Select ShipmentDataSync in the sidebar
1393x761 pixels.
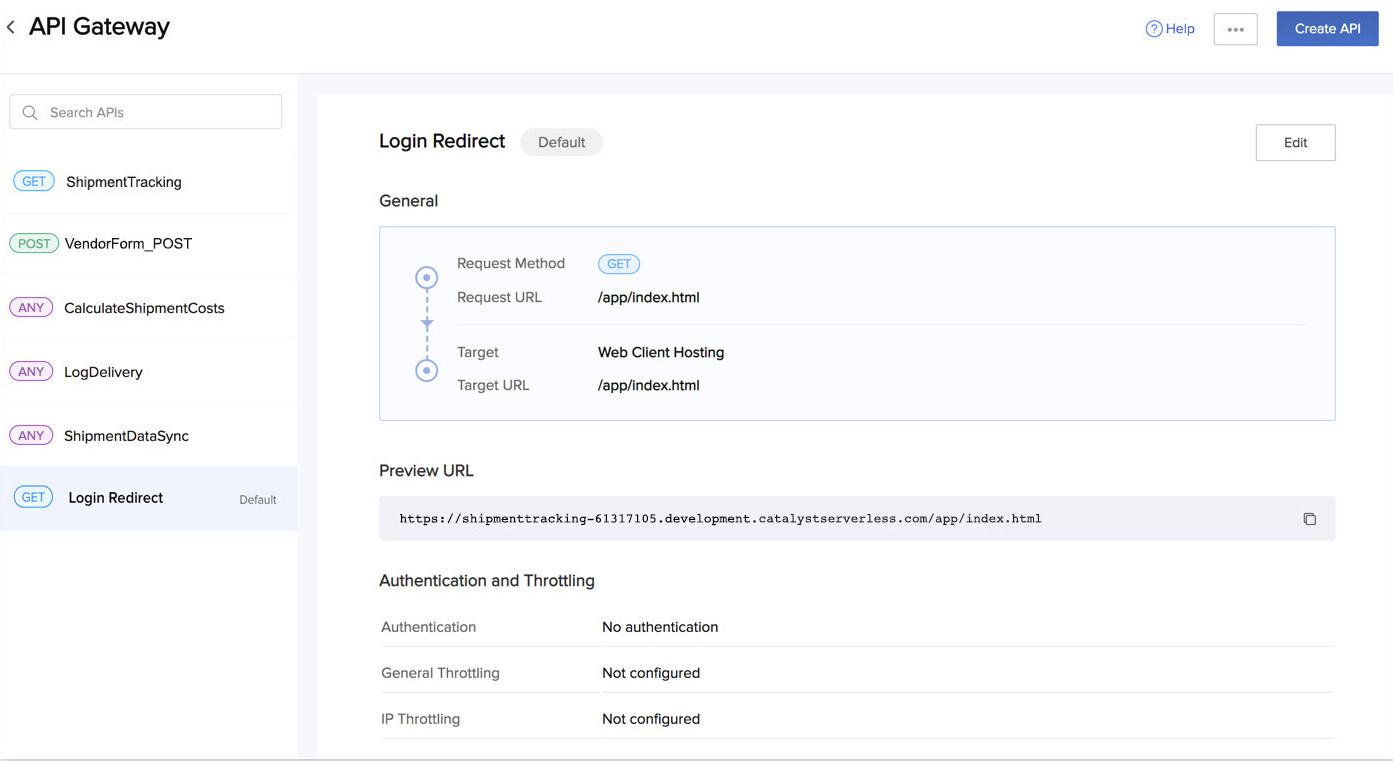(x=126, y=435)
